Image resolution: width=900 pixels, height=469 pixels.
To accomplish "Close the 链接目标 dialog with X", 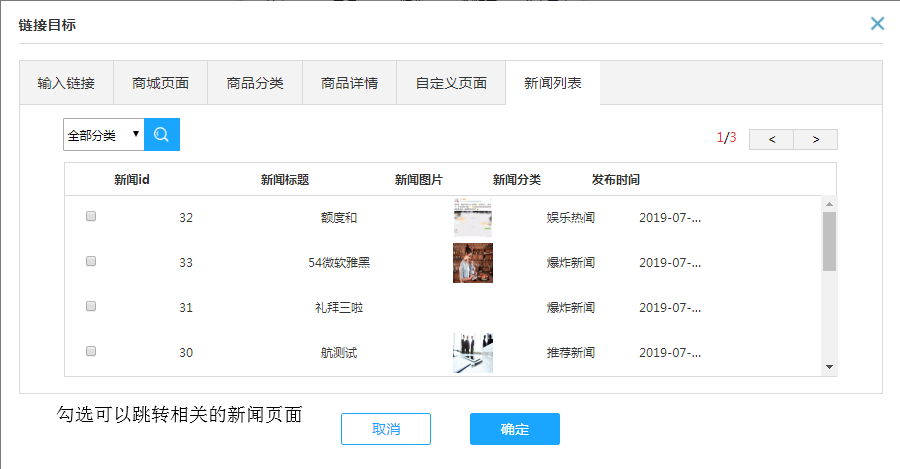I will click(877, 23).
